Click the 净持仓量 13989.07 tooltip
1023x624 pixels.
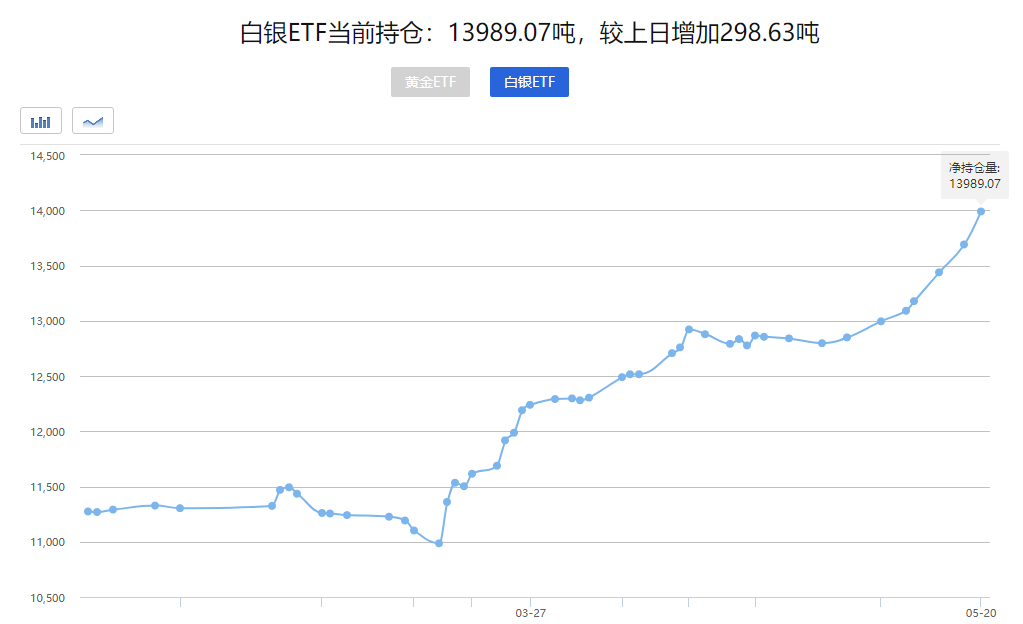click(x=974, y=176)
